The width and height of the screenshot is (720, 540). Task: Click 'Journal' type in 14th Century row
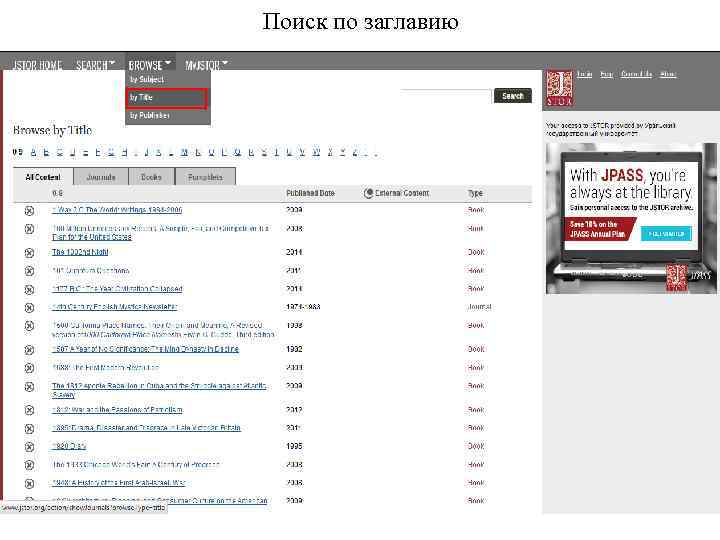[479, 307]
